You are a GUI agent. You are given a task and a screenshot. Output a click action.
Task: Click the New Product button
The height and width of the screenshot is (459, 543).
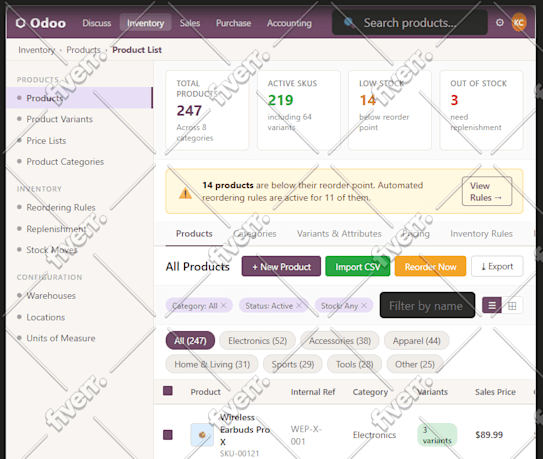[281, 267]
